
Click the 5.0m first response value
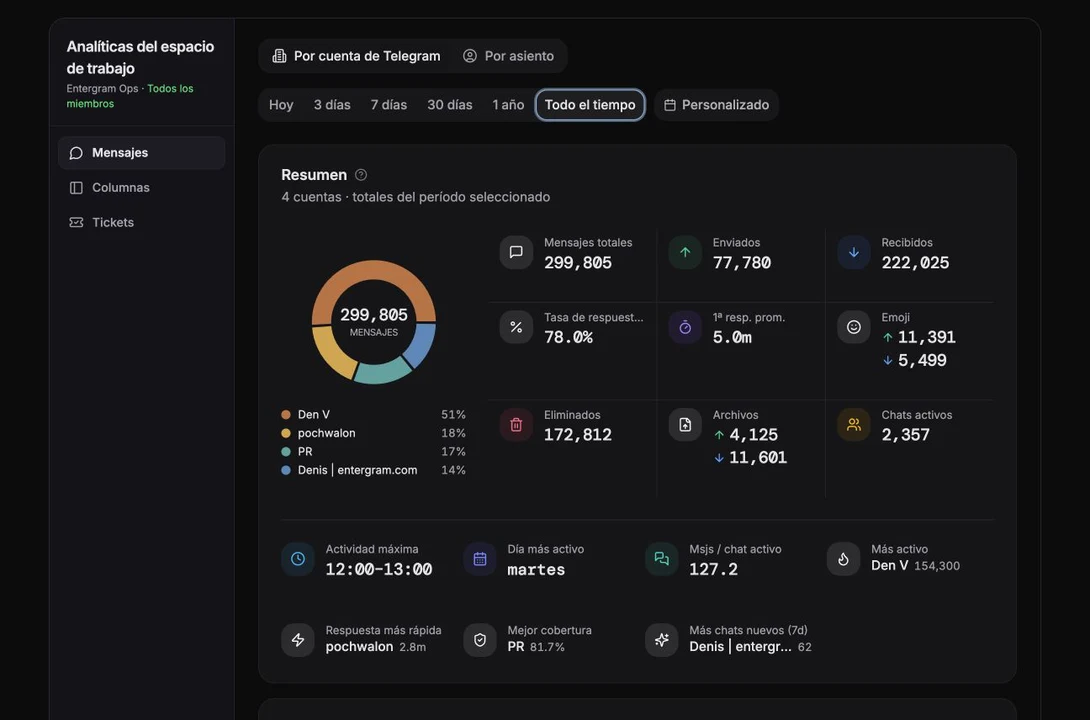tap(732, 337)
